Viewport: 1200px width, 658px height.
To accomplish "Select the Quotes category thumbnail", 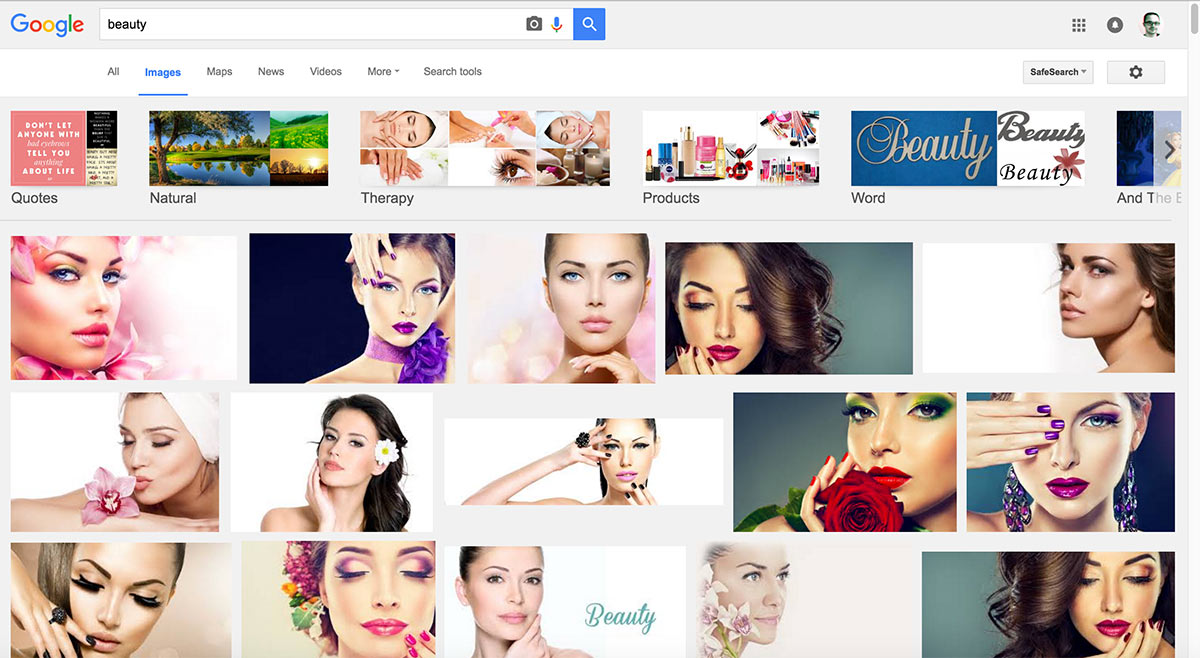I will tap(64, 148).
